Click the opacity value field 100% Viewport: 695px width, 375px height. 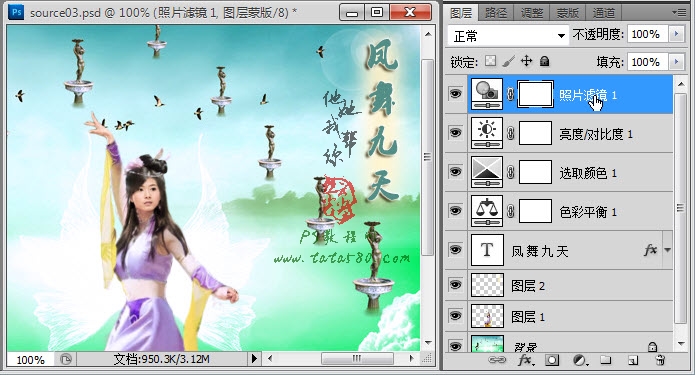647,34
